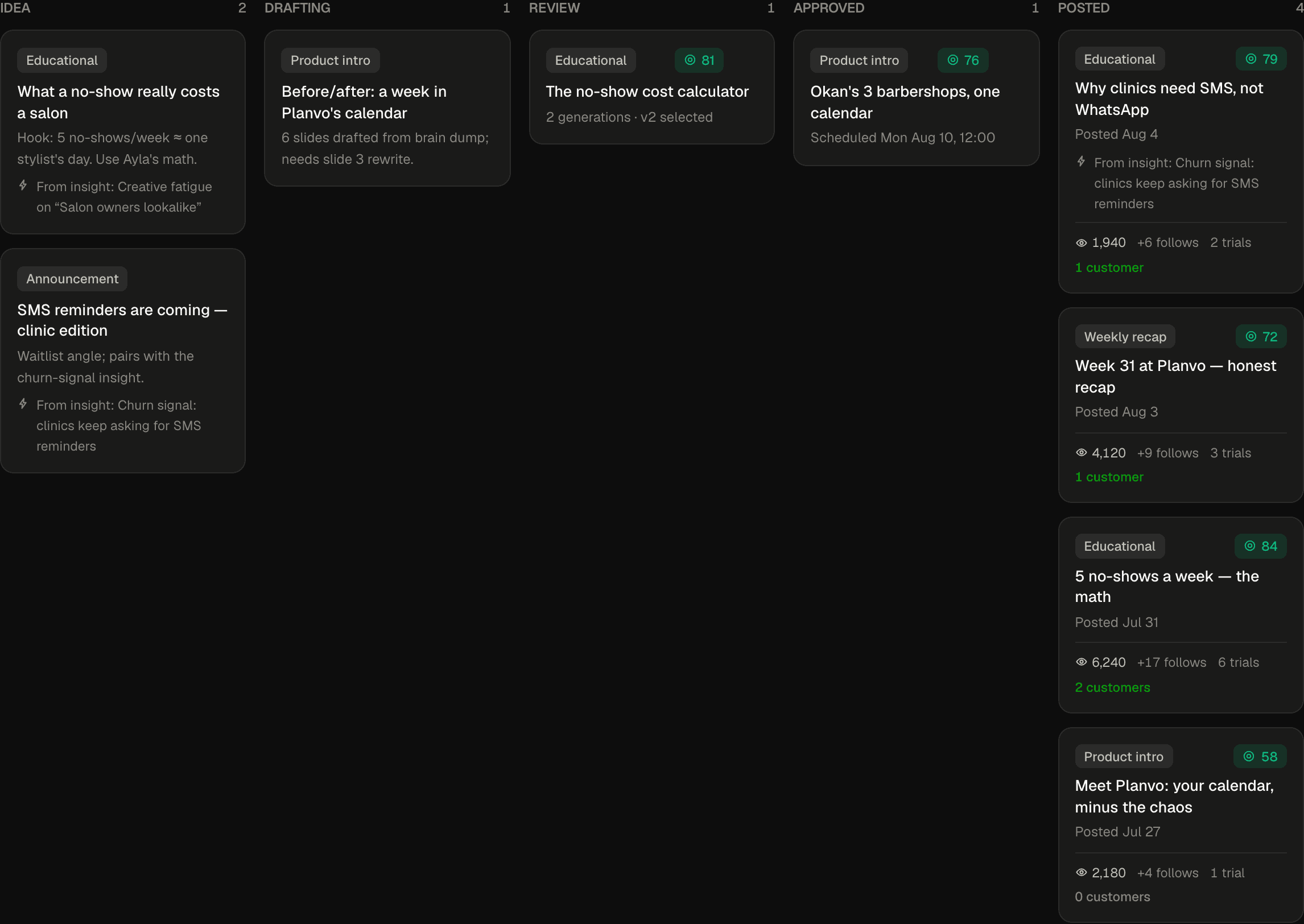Click the bolt icon on Why clinics need SMS card
This screenshot has height=924, width=1304.
click(1081, 161)
